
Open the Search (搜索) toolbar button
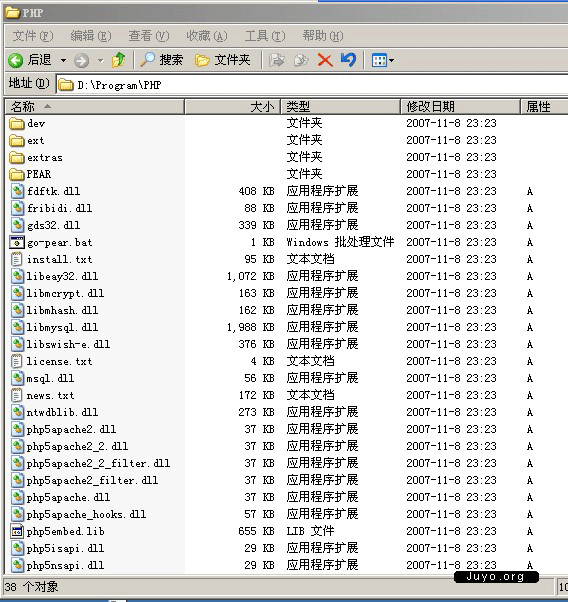point(161,60)
